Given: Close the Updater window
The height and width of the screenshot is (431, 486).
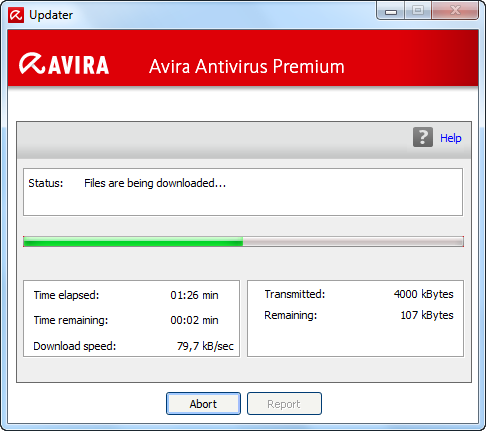Looking at the screenshot, I should 455,11.
